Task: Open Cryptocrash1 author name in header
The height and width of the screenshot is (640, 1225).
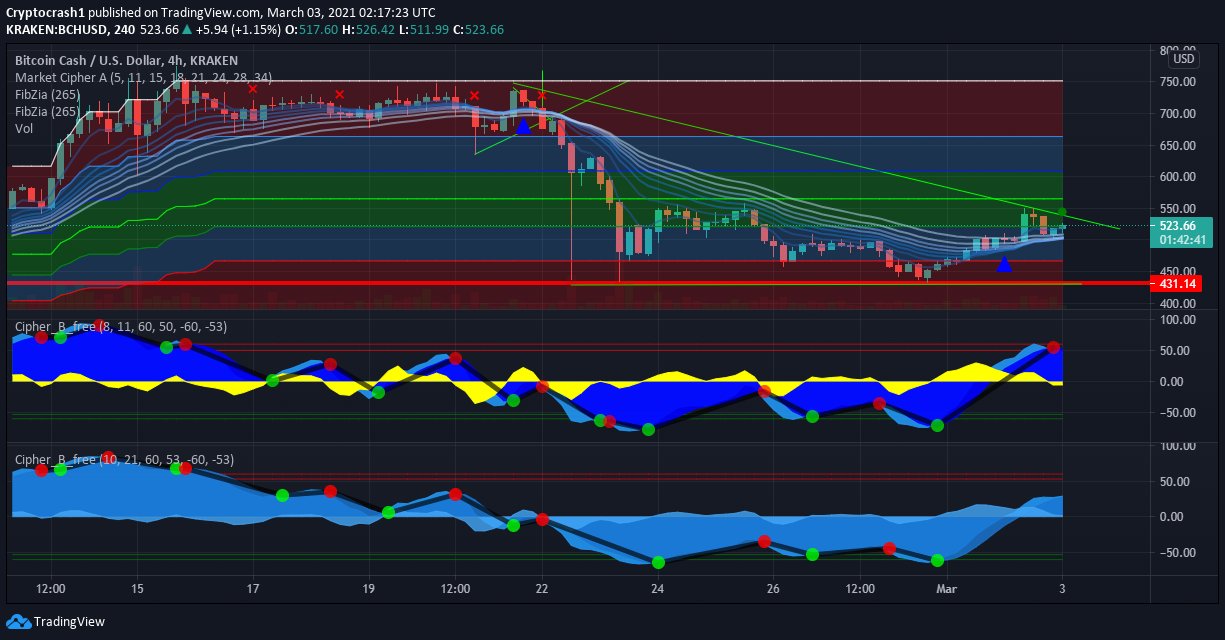Action: pos(43,12)
